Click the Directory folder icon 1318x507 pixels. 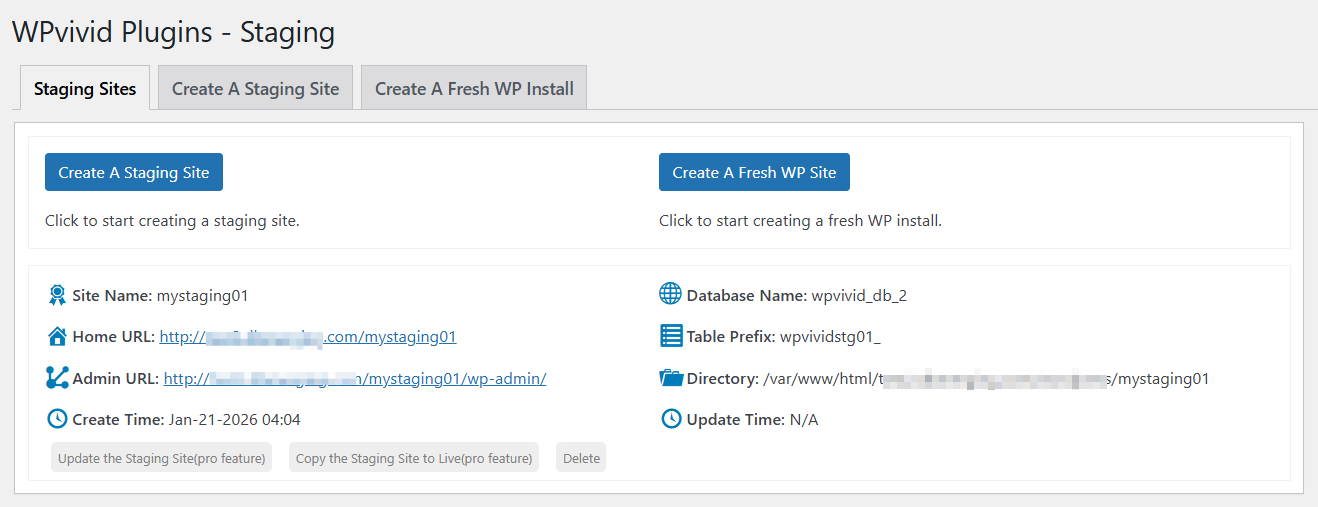pyautogui.click(x=671, y=378)
